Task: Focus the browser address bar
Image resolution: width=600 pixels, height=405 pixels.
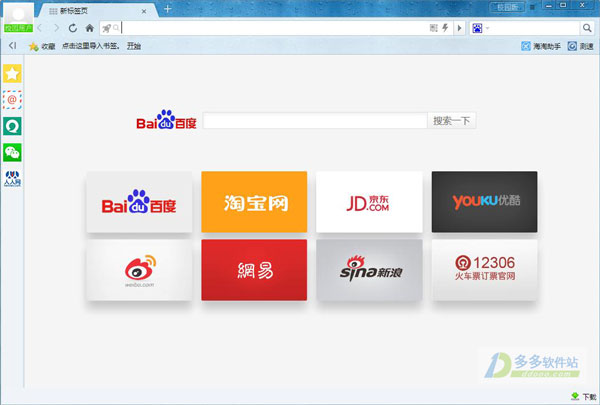Action: pos(274,28)
